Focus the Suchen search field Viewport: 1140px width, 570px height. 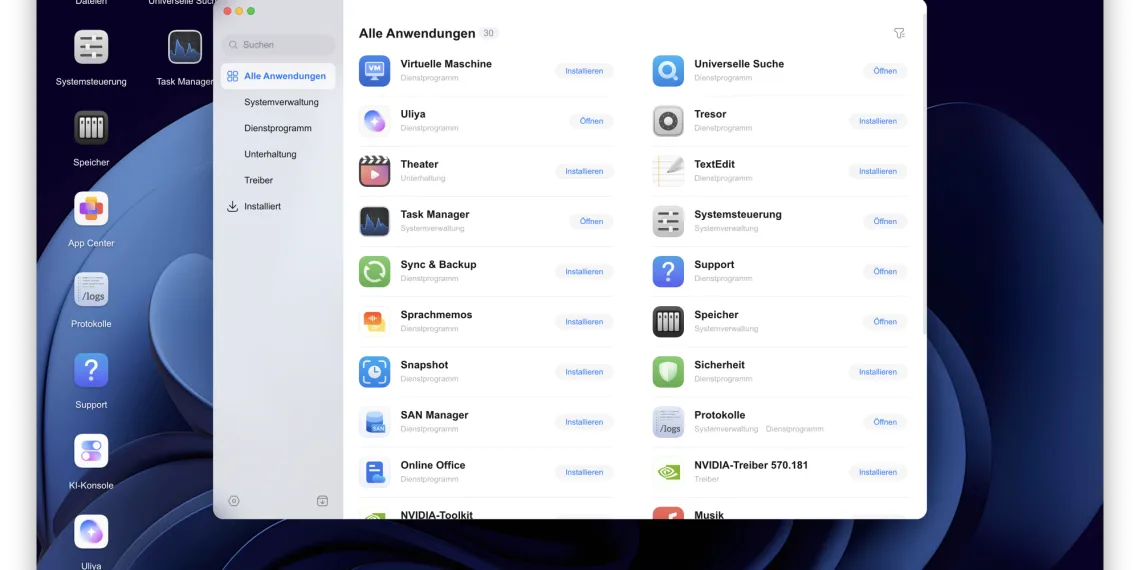[278, 45]
